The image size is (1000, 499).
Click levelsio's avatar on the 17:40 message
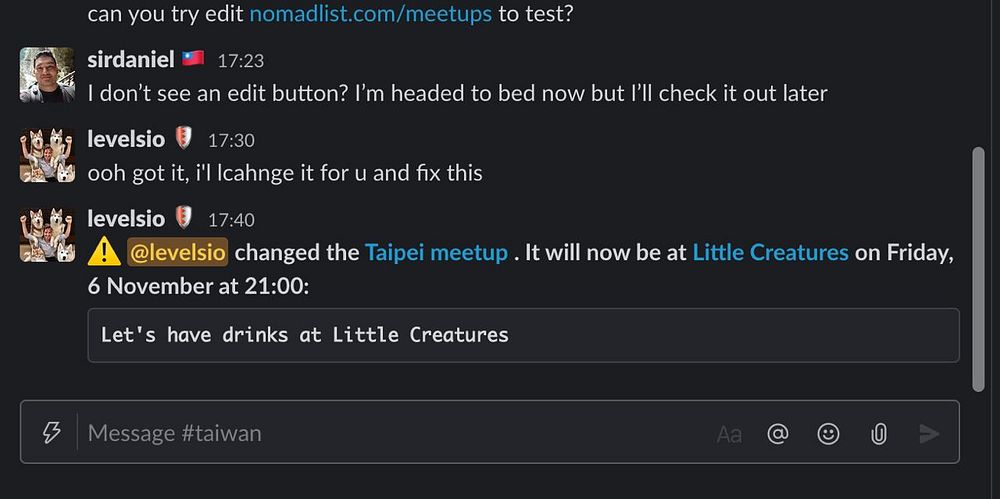pyautogui.click(x=47, y=235)
